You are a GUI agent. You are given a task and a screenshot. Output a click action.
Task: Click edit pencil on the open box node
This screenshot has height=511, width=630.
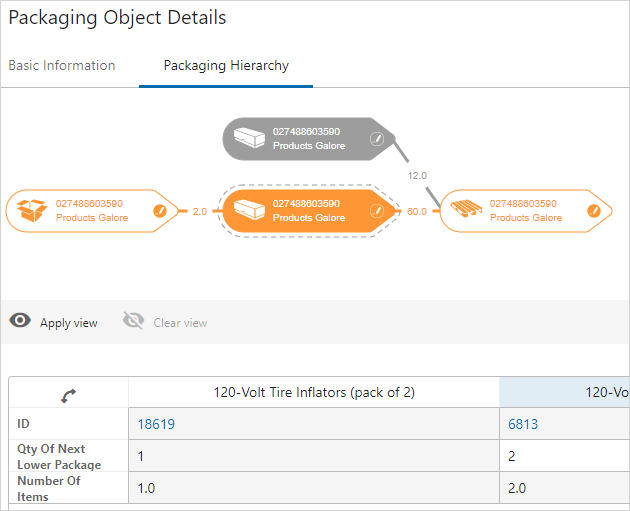(x=159, y=211)
